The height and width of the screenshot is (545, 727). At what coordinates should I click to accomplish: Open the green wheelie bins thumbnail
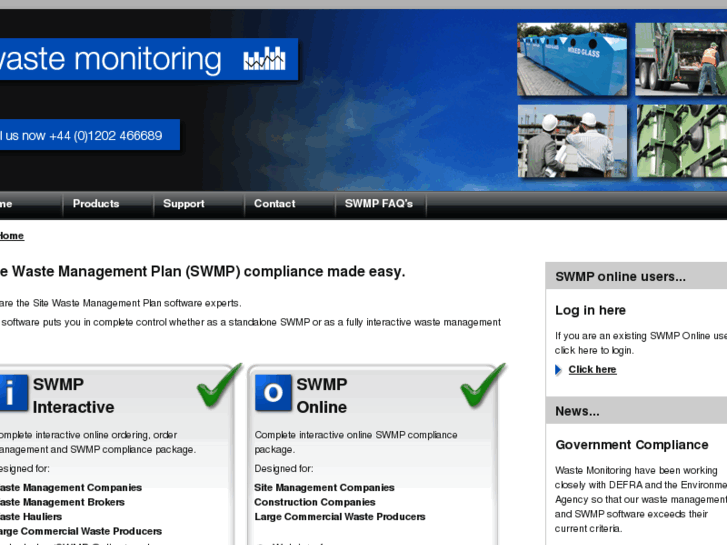coord(681,141)
